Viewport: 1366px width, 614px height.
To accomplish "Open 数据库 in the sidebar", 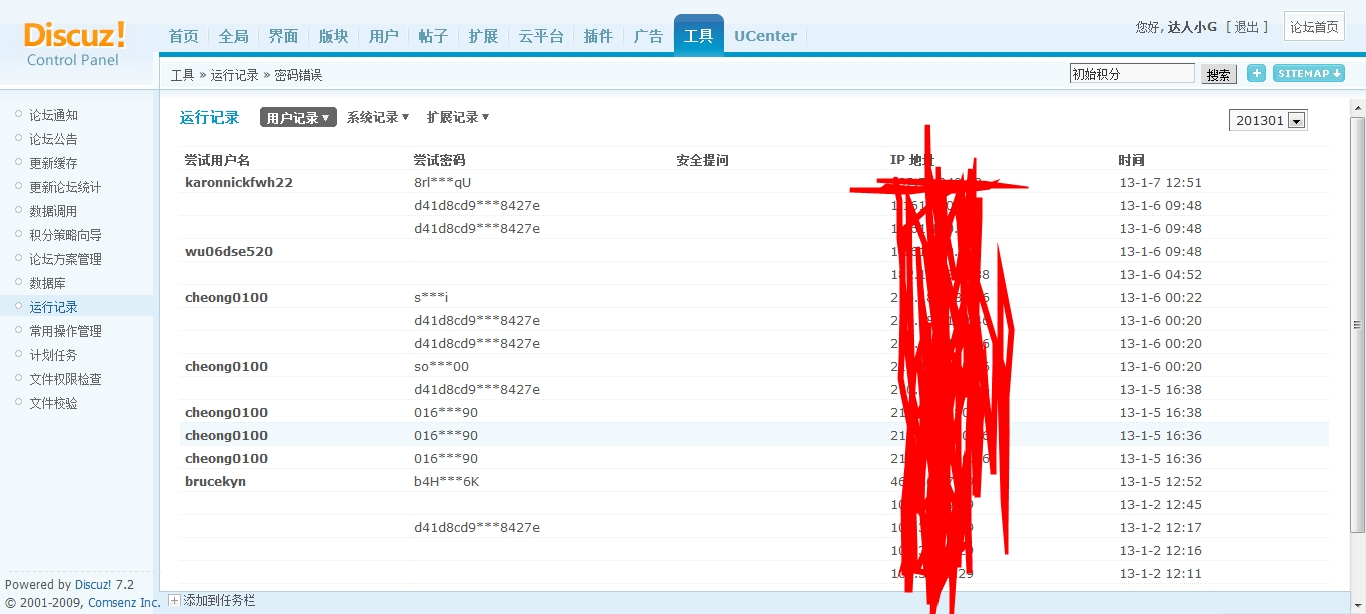I will click(47, 283).
